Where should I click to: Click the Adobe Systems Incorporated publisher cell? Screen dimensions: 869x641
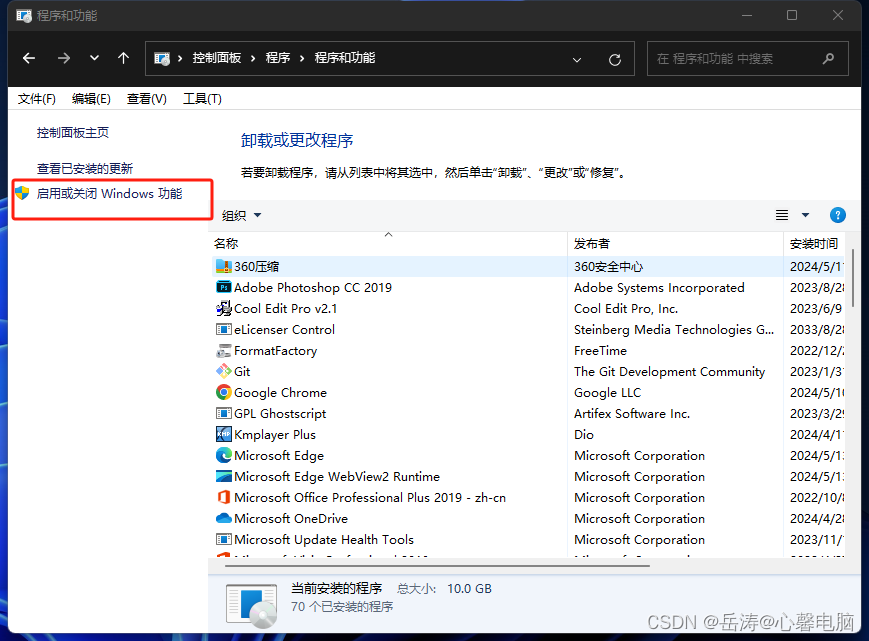click(659, 288)
